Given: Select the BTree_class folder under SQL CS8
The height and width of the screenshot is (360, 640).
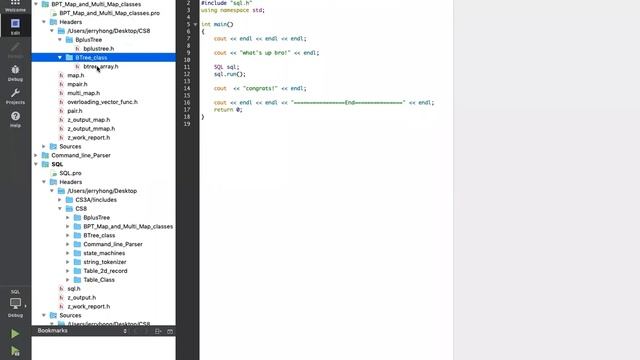Looking at the screenshot, I should (x=99, y=236).
